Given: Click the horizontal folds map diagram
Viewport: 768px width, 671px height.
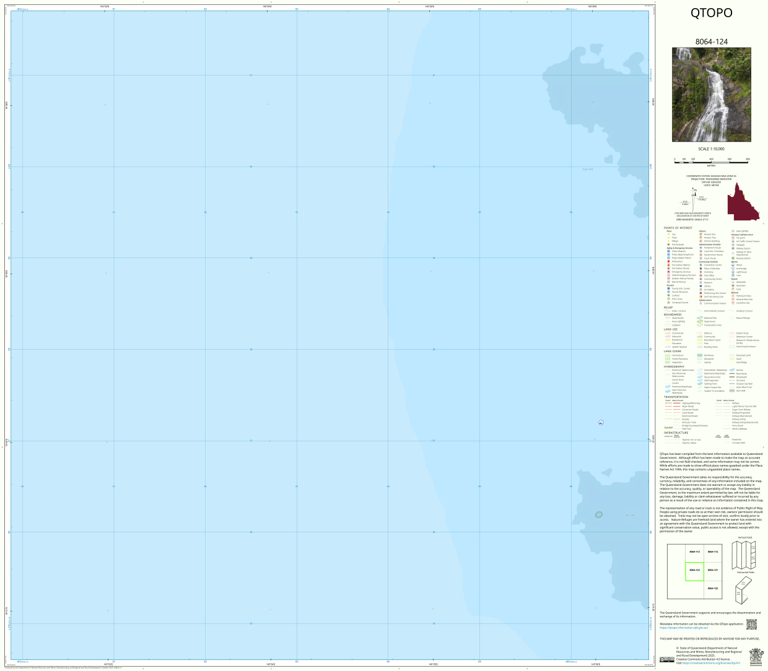Looking at the screenshot, I should click(744, 555).
